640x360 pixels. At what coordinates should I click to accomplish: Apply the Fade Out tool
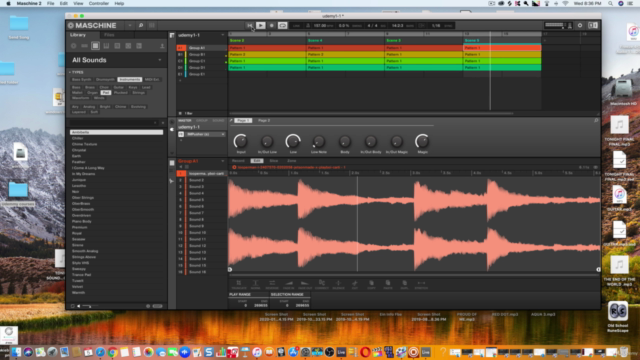click(305, 284)
